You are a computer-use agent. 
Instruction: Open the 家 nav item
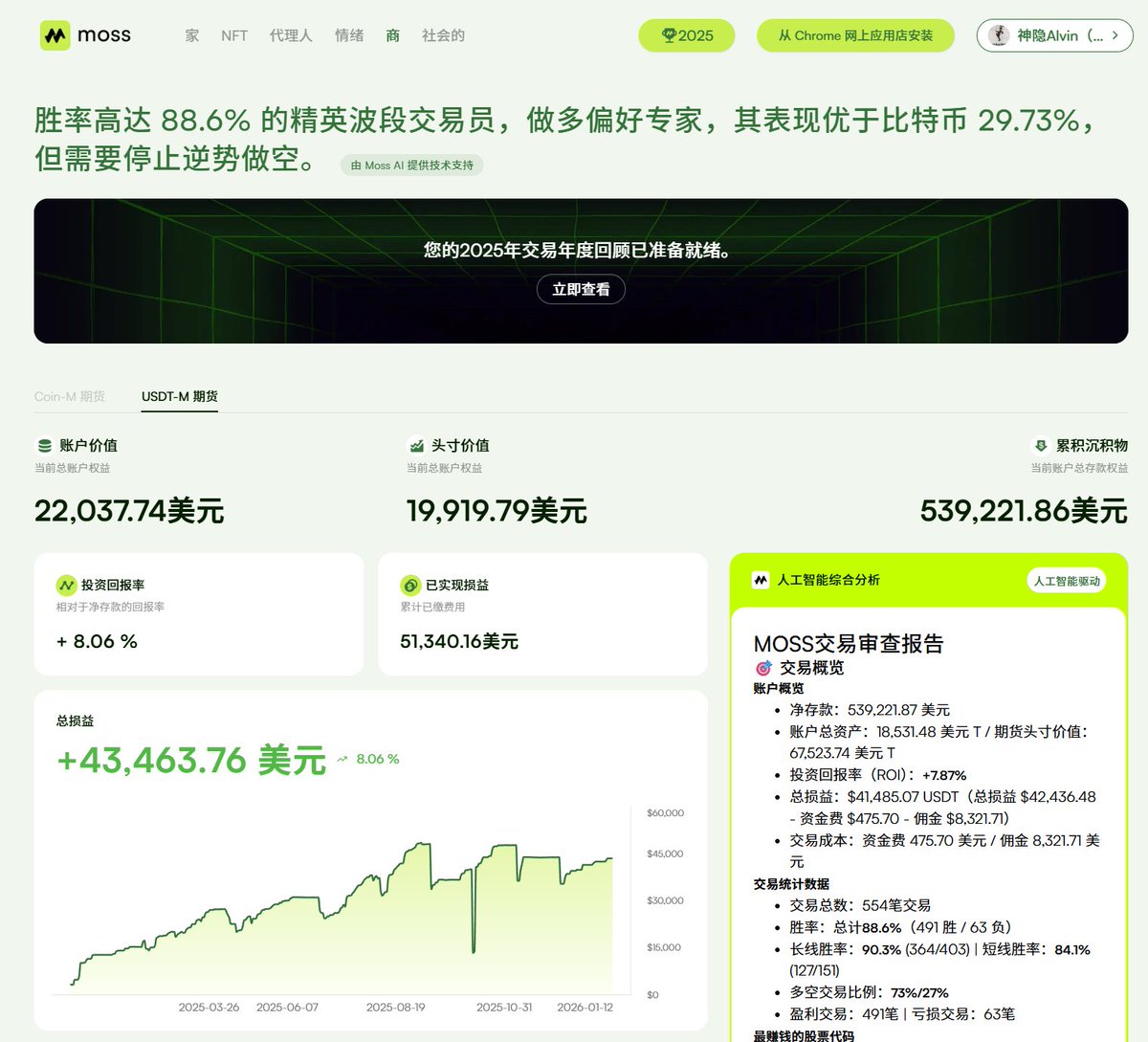192,35
